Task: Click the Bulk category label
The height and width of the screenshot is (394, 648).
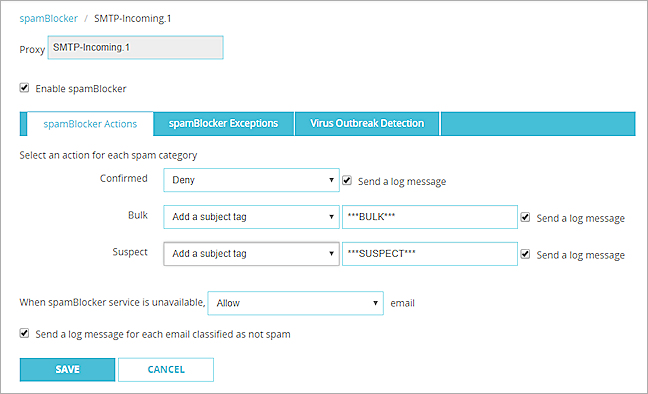Action: click(138, 215)
